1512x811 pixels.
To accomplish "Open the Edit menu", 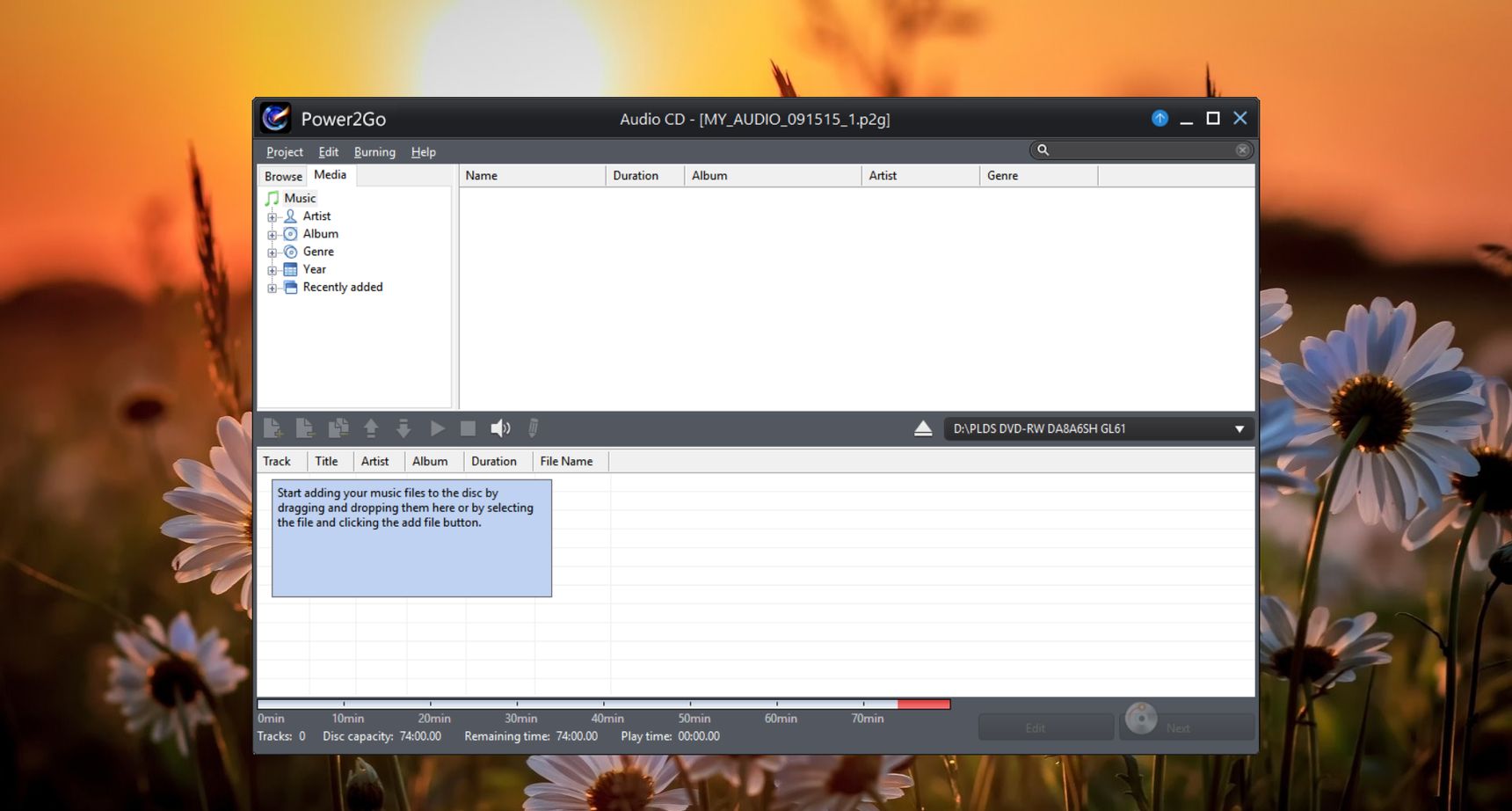I will [x=329, y=152].
